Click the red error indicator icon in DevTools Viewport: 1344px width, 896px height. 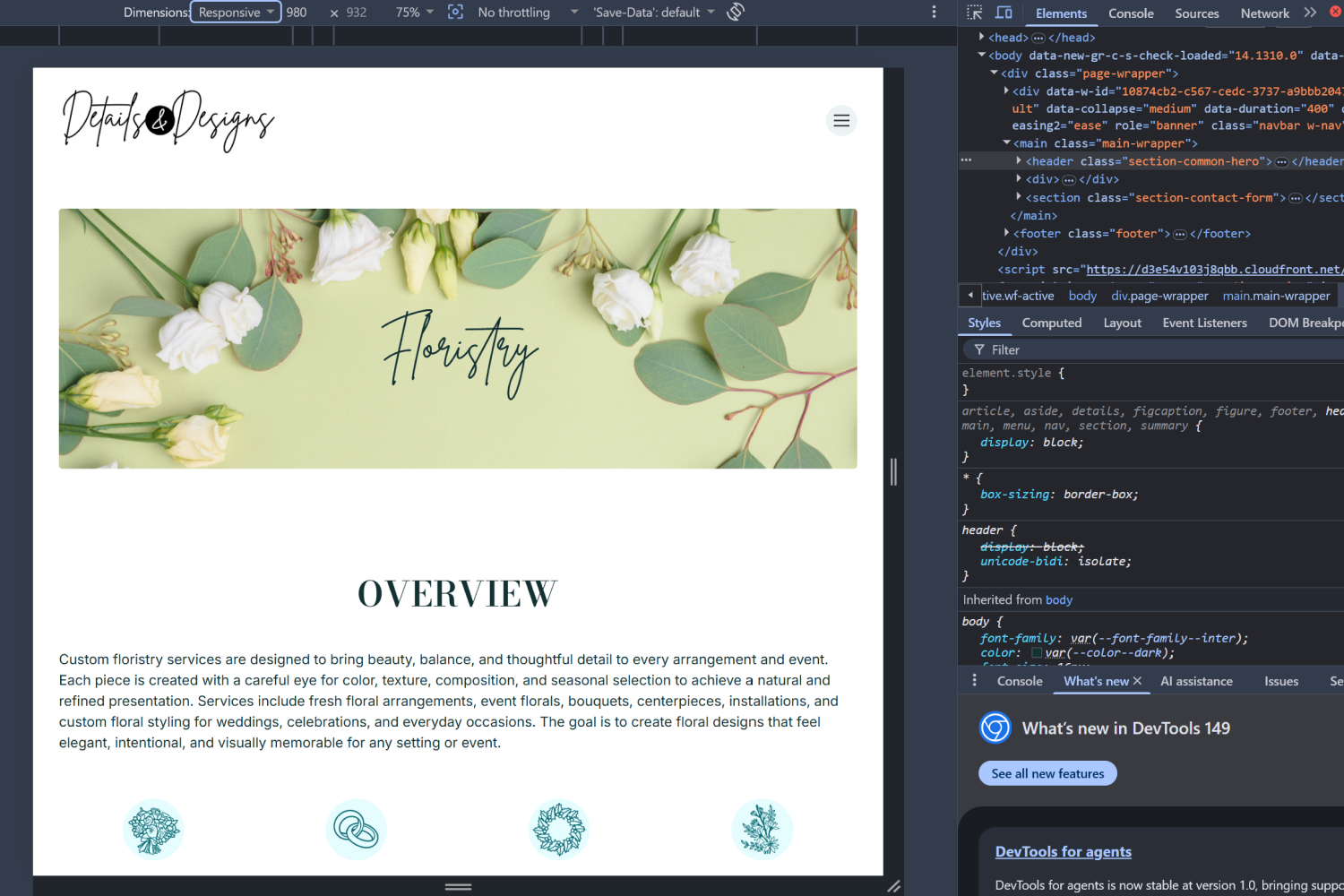tap(1335, 12)
